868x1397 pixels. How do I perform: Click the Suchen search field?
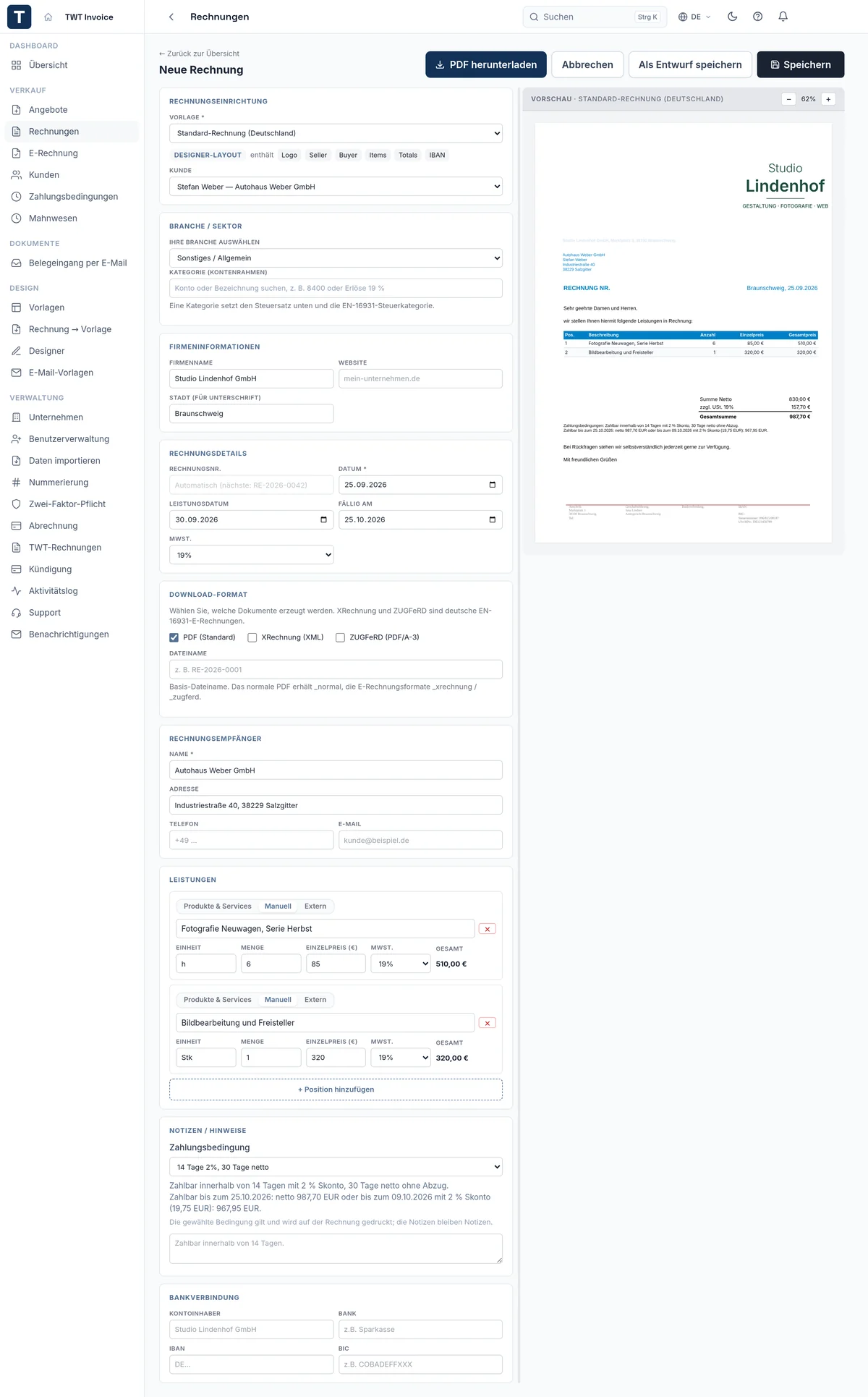coord(593,17)
